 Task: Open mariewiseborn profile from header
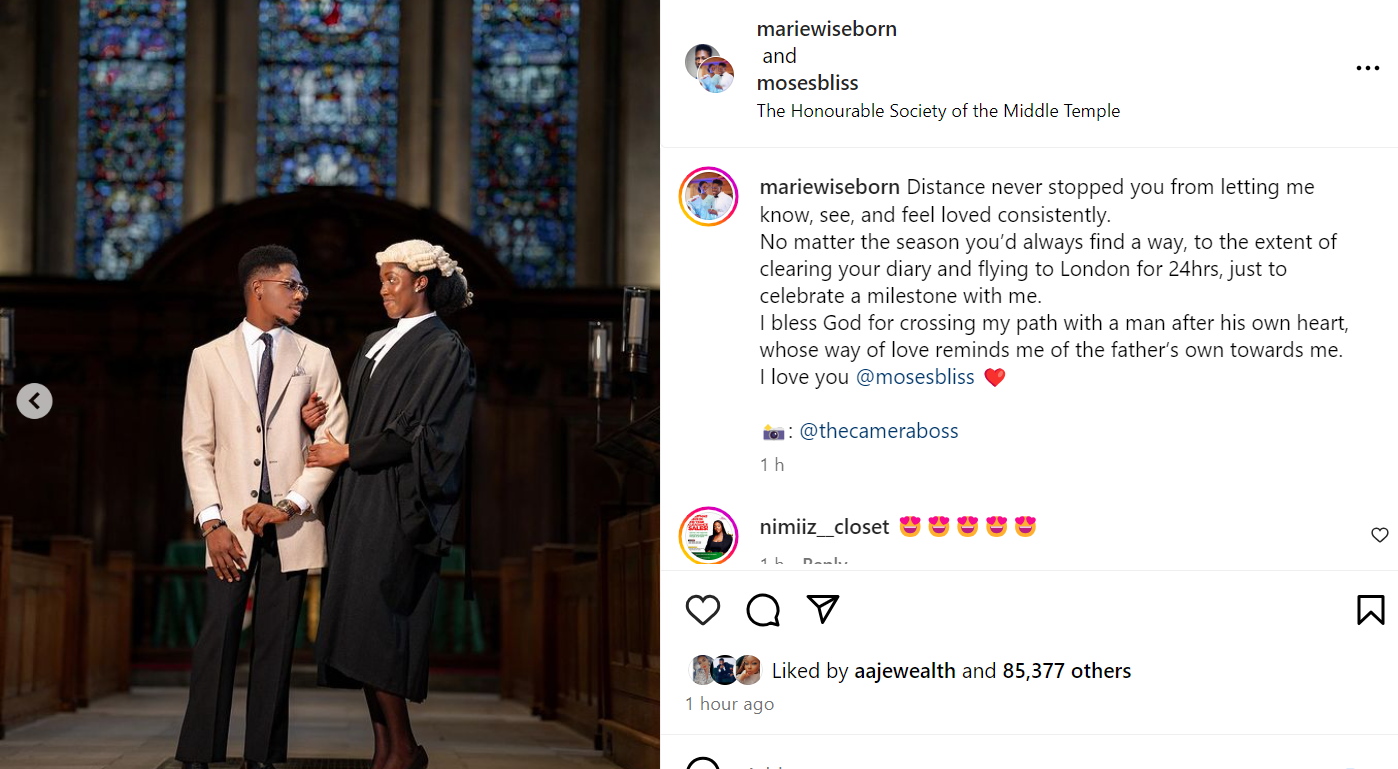pyautogui.click(x=826, y=29)
